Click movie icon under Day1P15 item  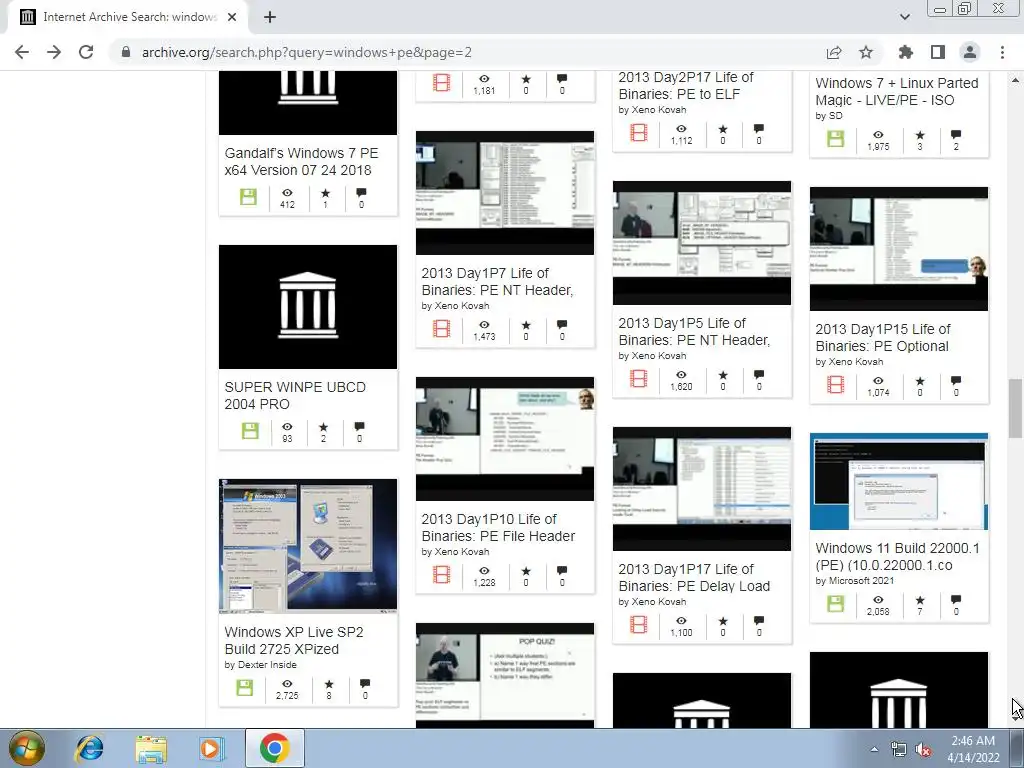(836, 385)
